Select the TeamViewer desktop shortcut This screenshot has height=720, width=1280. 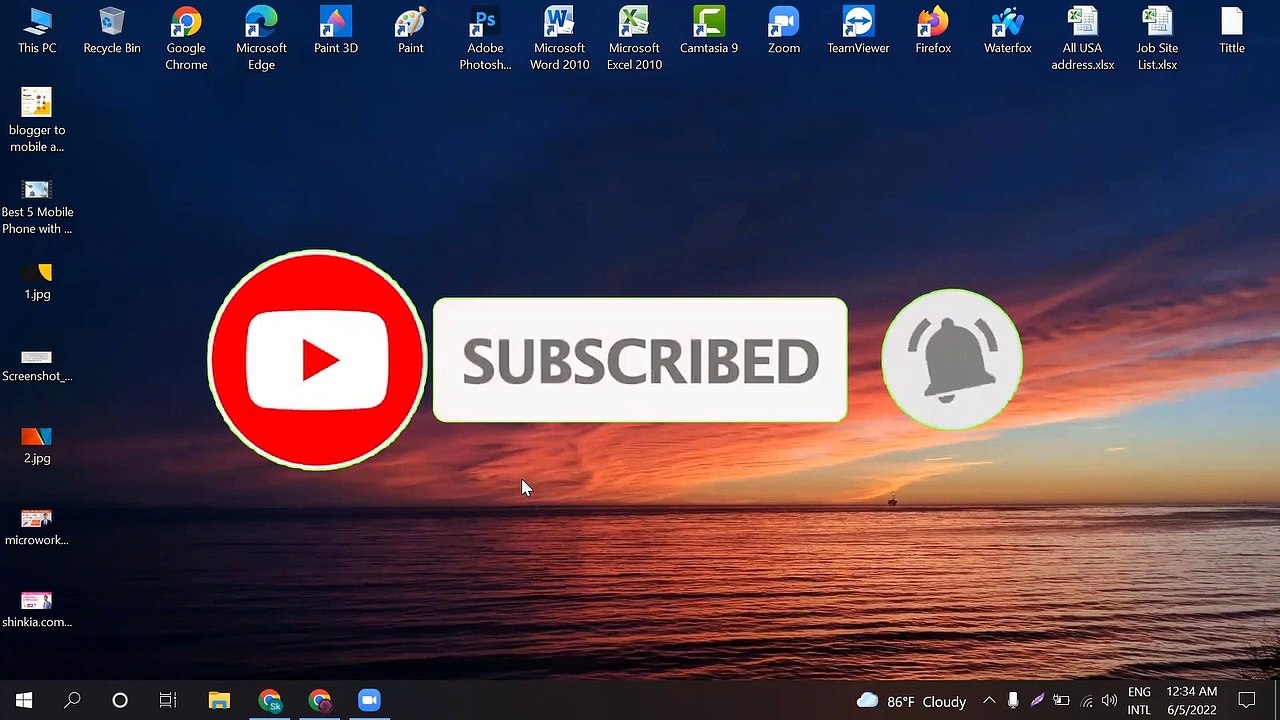[858, 31]
